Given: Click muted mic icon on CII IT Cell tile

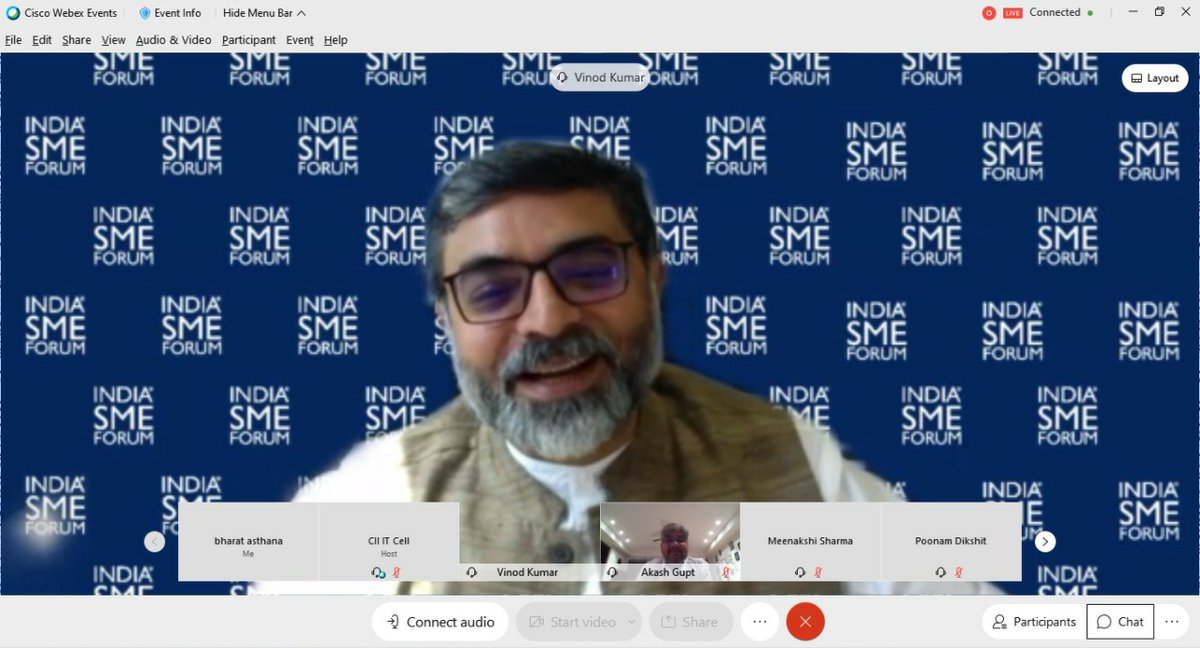Looking at the screenshot, I should 398,573.
